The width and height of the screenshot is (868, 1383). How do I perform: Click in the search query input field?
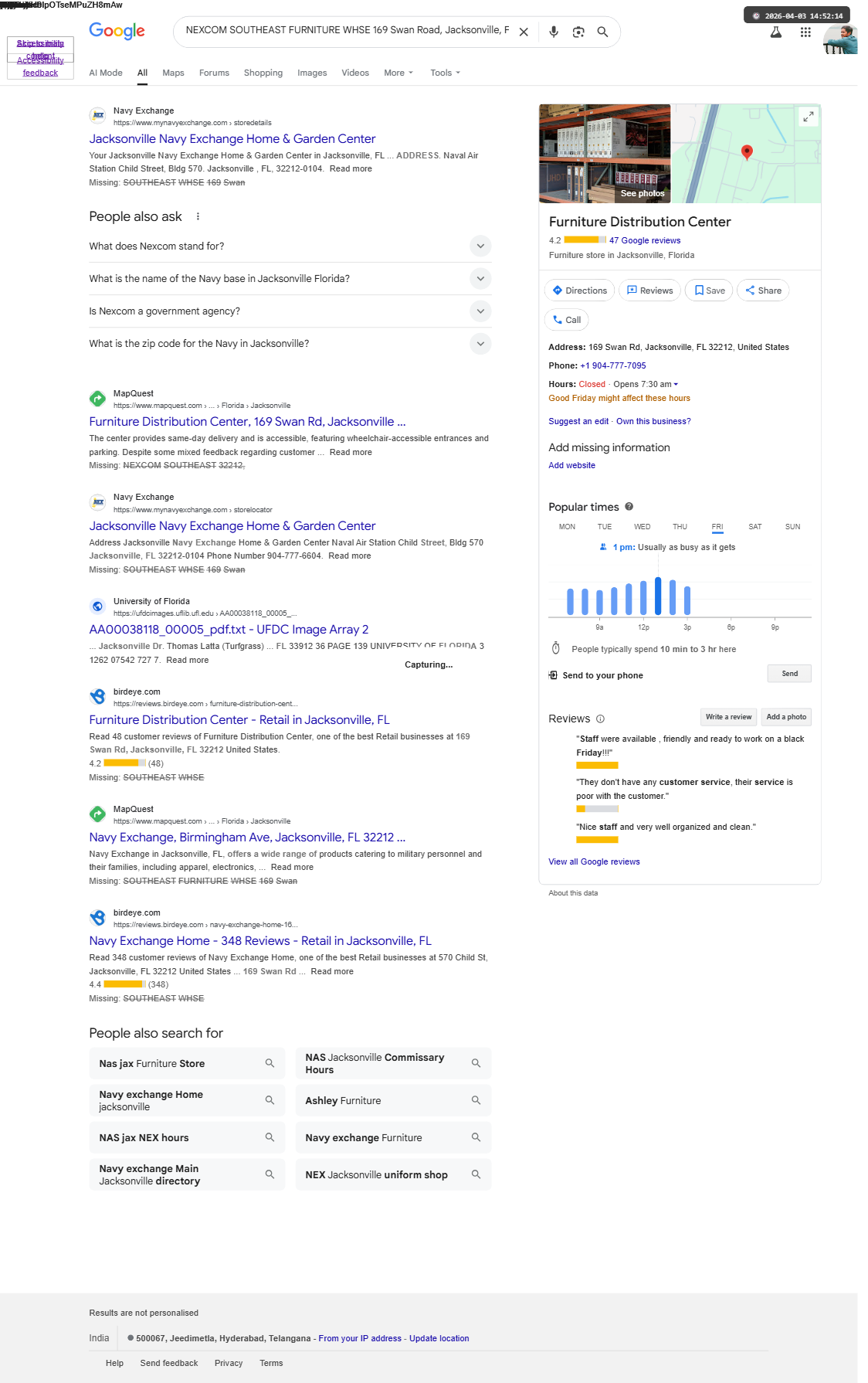pos(347,30)
